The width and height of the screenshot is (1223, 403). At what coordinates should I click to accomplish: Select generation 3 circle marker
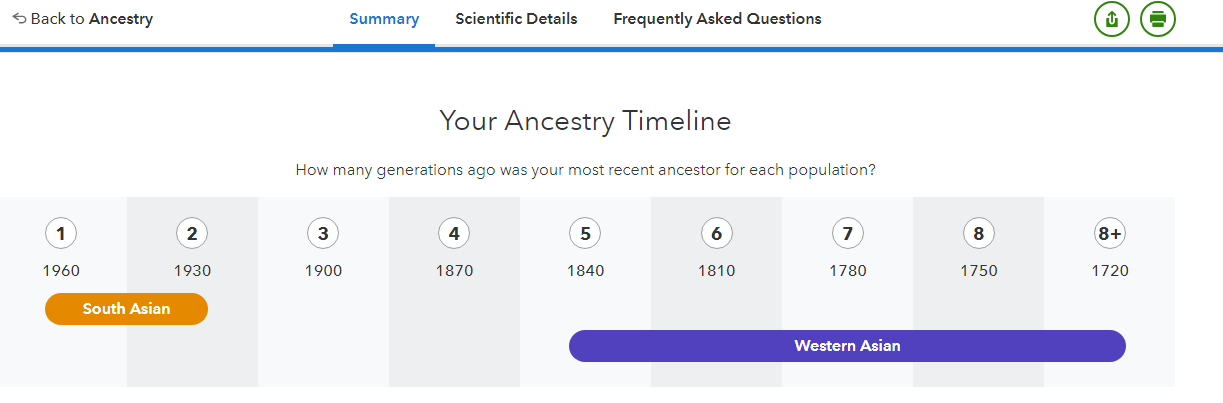pyautogui.click(x=323, y=234)
